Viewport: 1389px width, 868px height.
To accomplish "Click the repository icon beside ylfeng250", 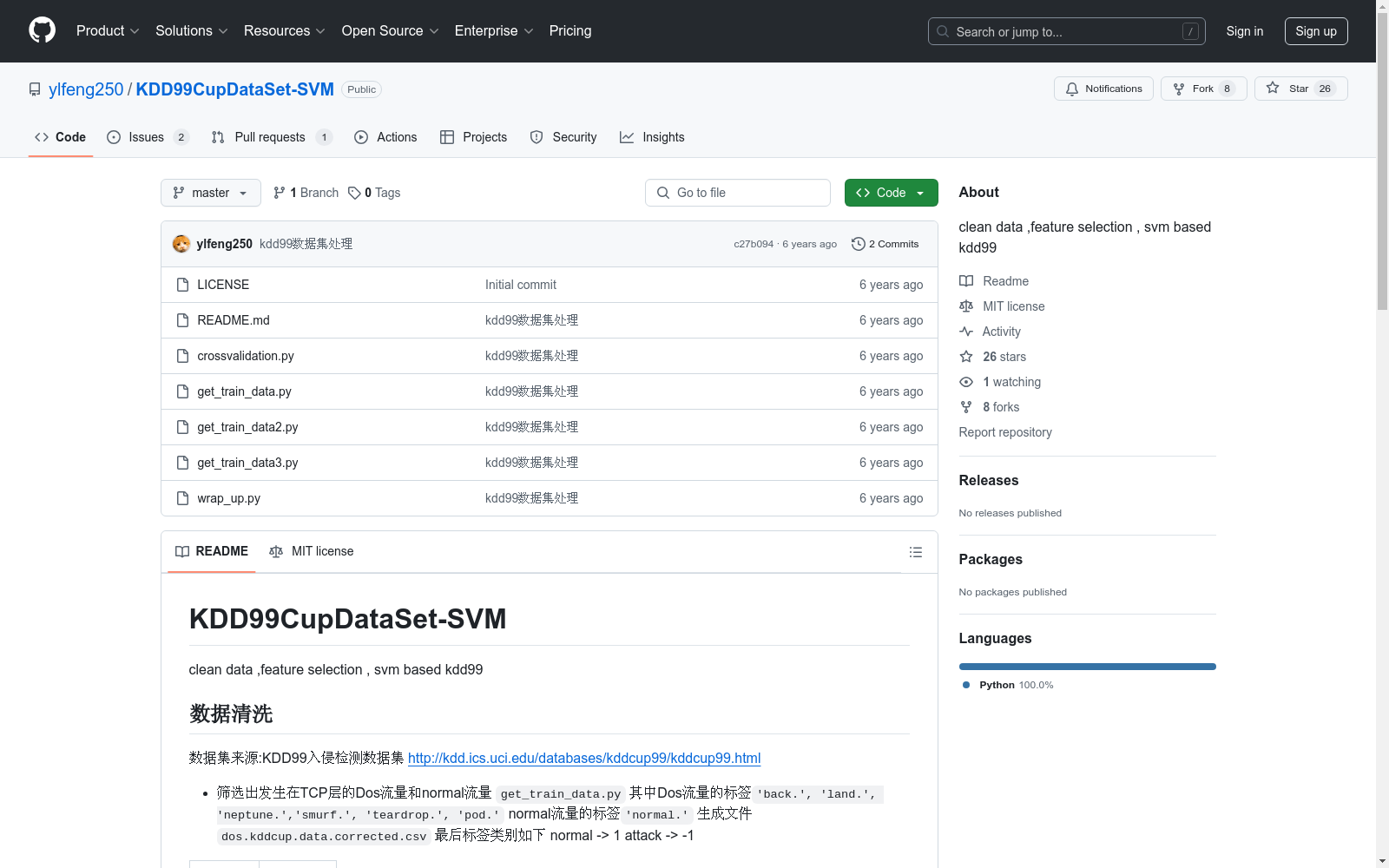I will click(35, 89).
